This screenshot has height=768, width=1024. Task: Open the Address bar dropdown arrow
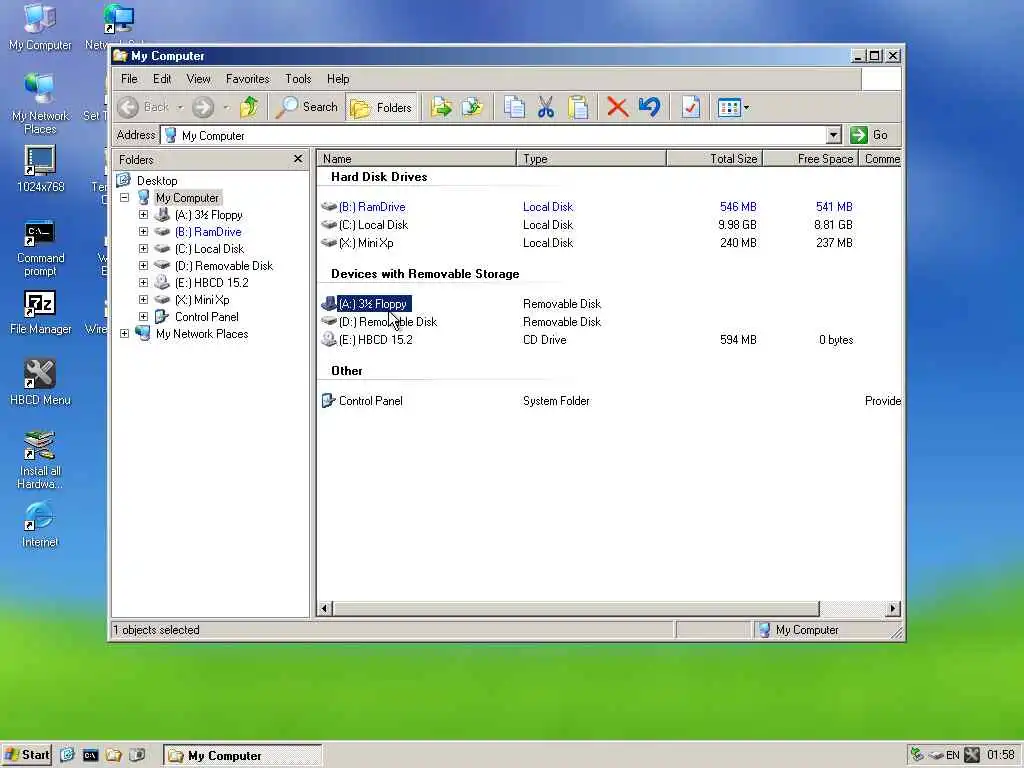(833, 135)
